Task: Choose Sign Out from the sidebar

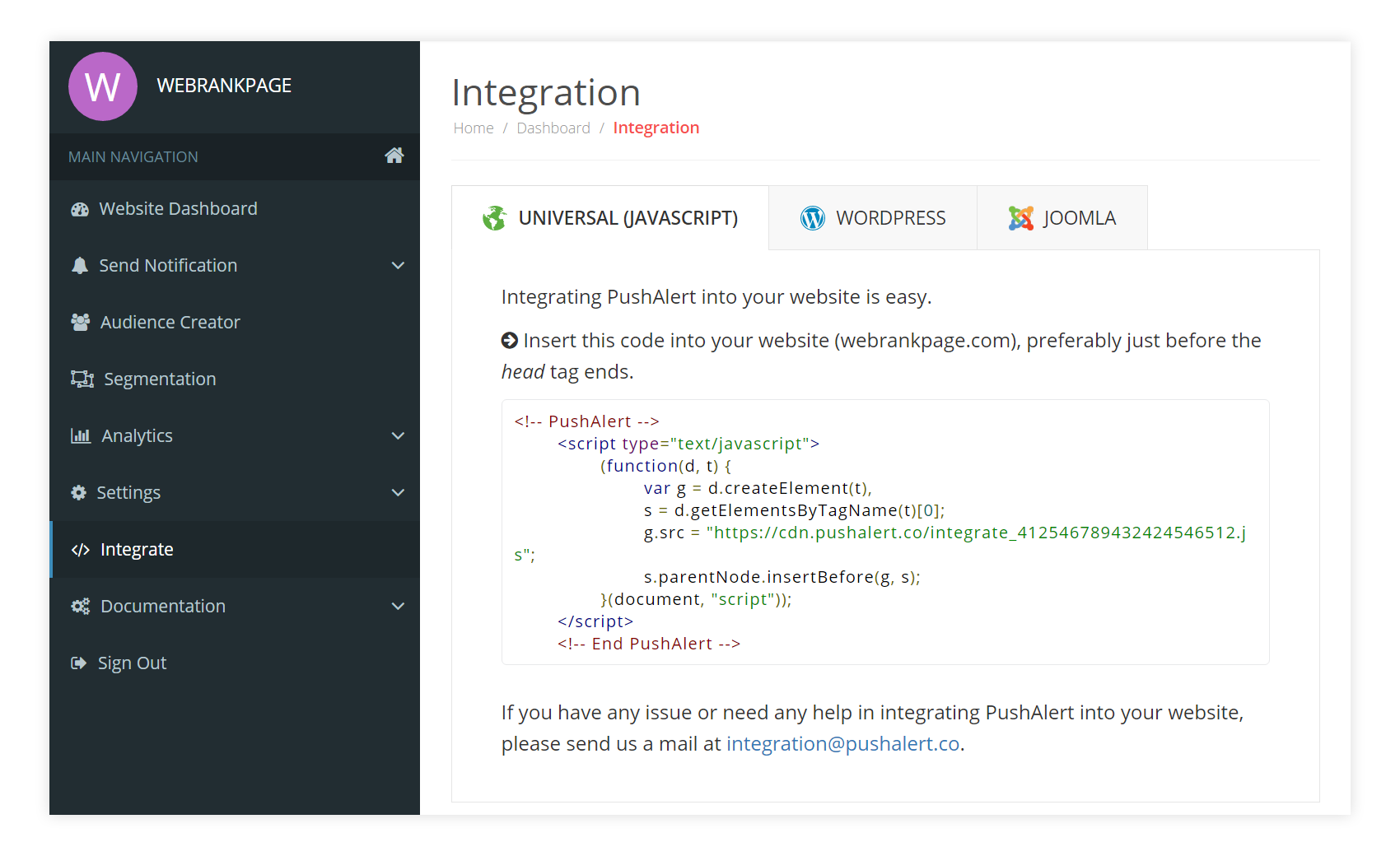Action: (235, 663)
